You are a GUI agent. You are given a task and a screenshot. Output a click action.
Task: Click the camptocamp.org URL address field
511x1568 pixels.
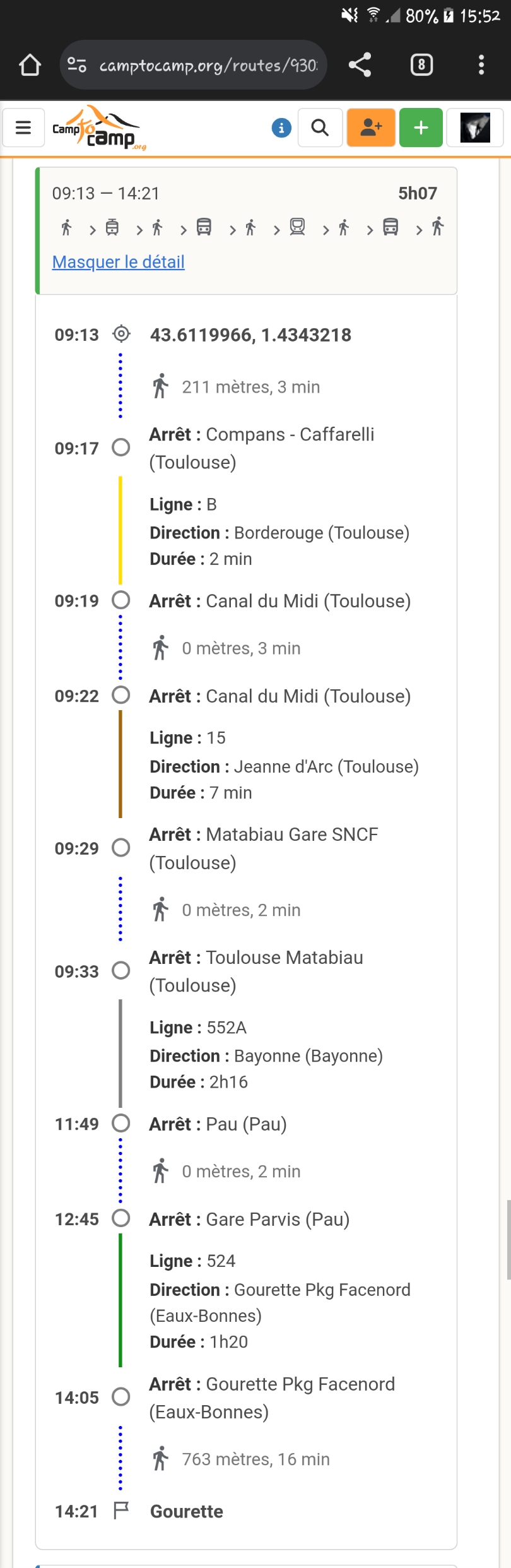point(208,65)
